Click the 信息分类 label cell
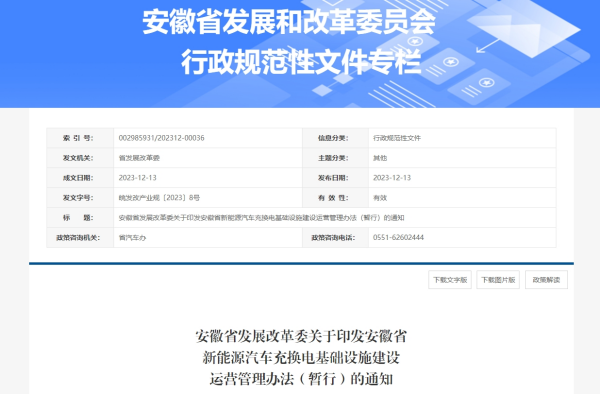600x394 pixels. tap(335, 138)
